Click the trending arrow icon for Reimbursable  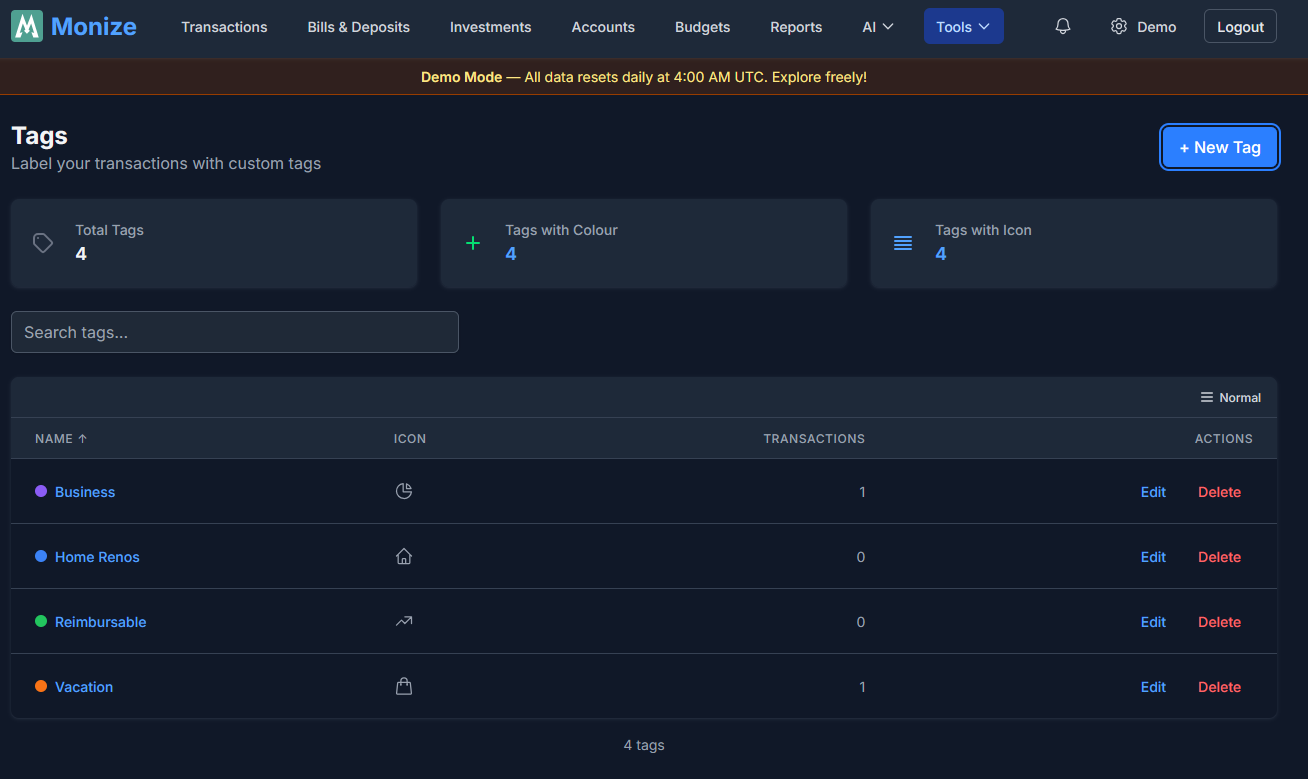[404, 621]
